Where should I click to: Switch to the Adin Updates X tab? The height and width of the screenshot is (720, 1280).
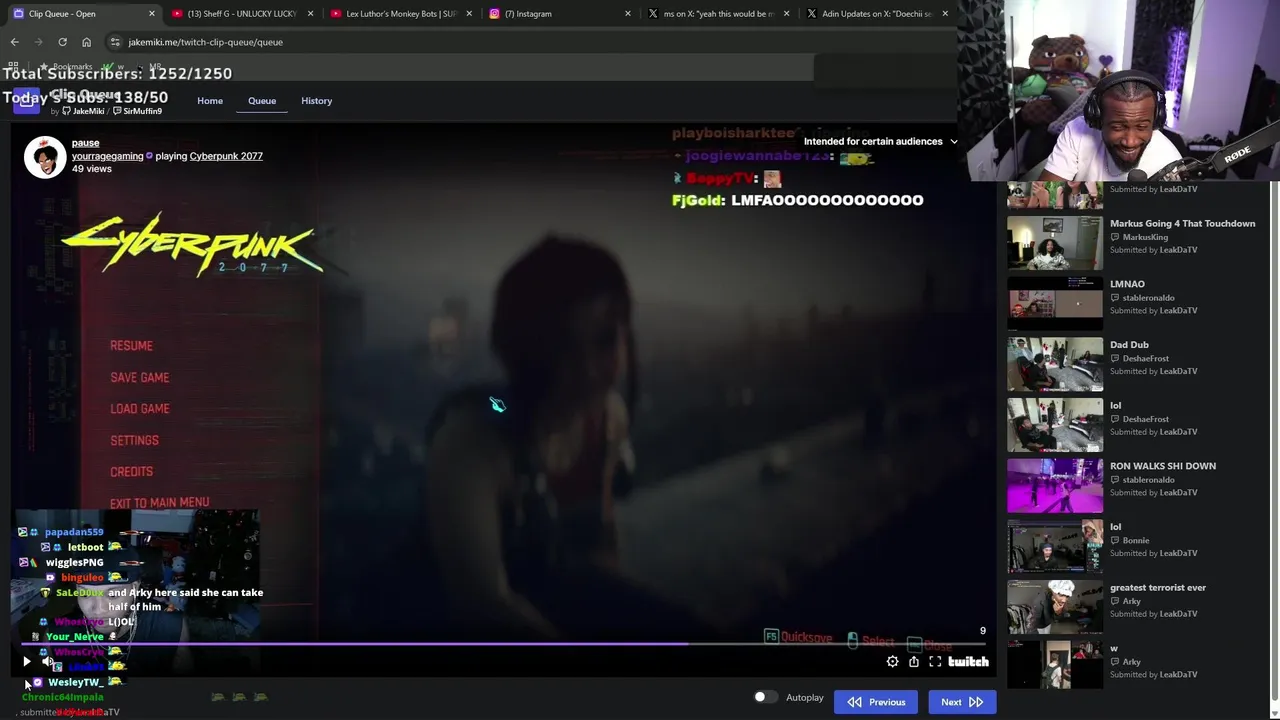tap(877, 14)
